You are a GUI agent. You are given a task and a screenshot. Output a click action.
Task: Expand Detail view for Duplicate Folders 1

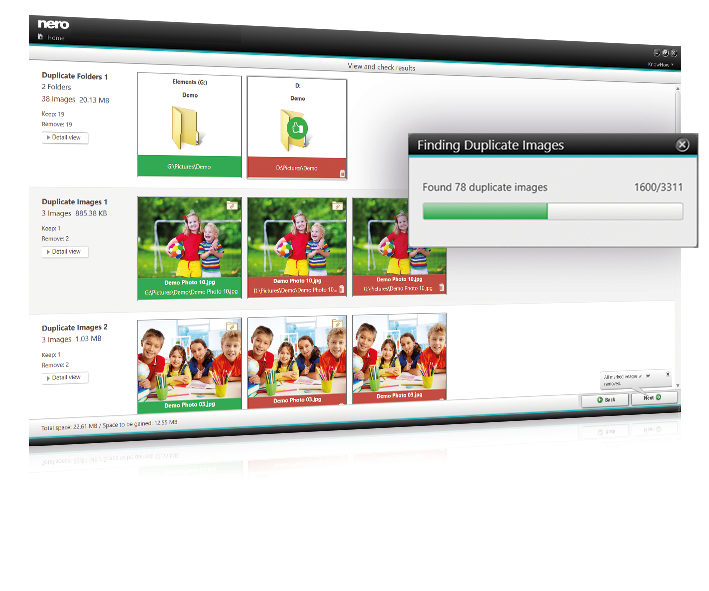tap(65, 137)
